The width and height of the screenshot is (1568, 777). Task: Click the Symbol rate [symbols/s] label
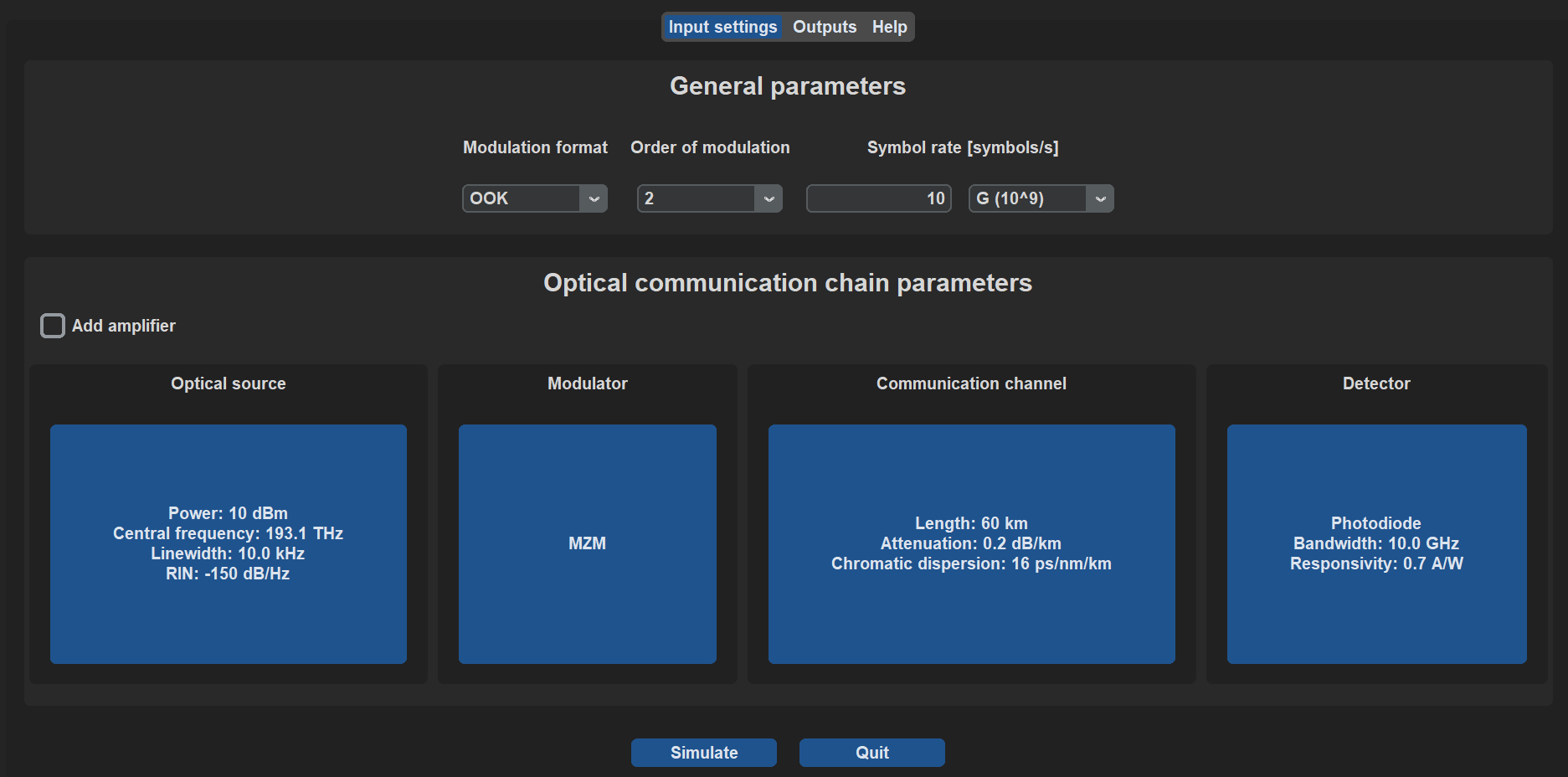point(962,147)
